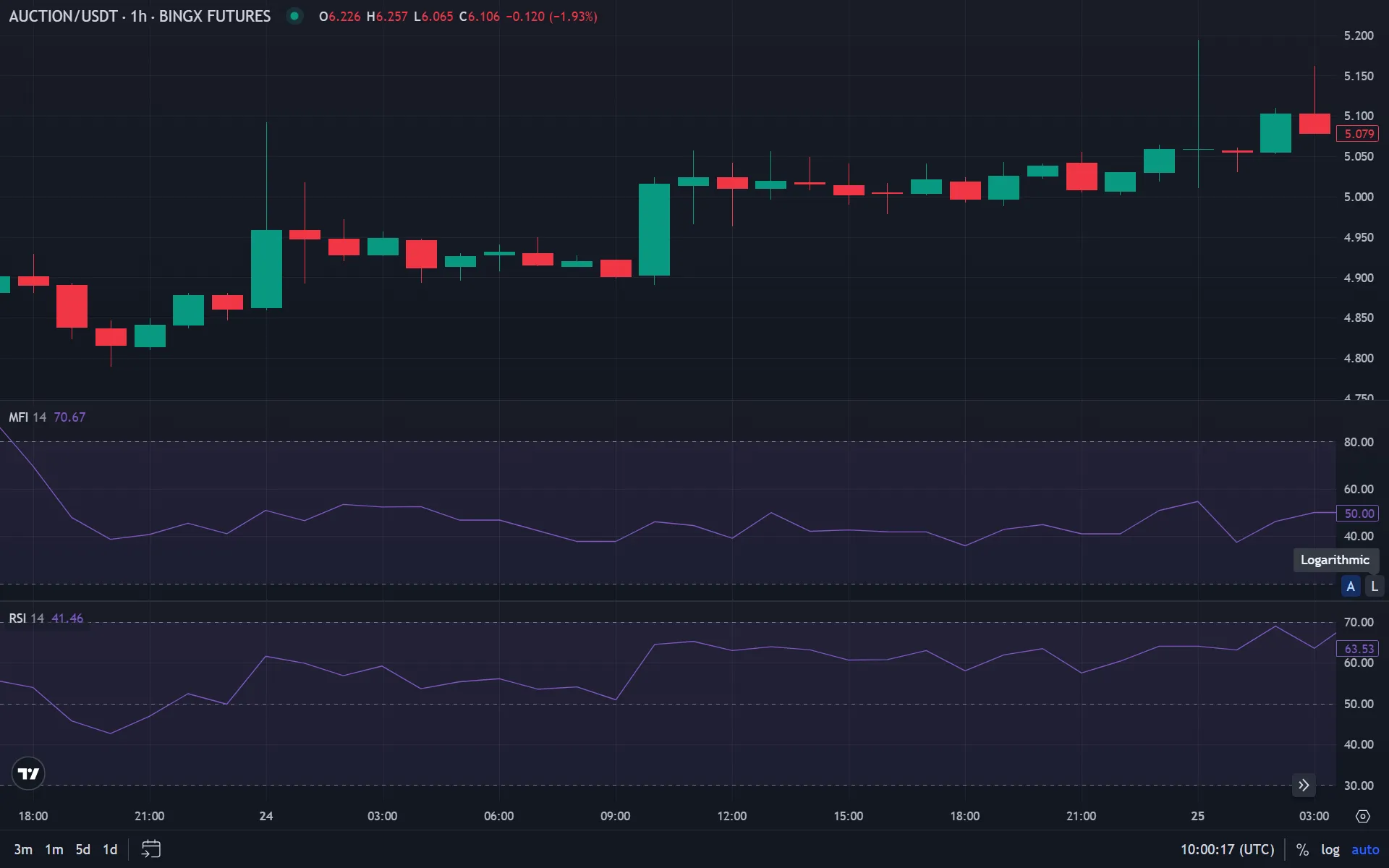Open the 1h interval selector in the header

(x=137, y=16)
